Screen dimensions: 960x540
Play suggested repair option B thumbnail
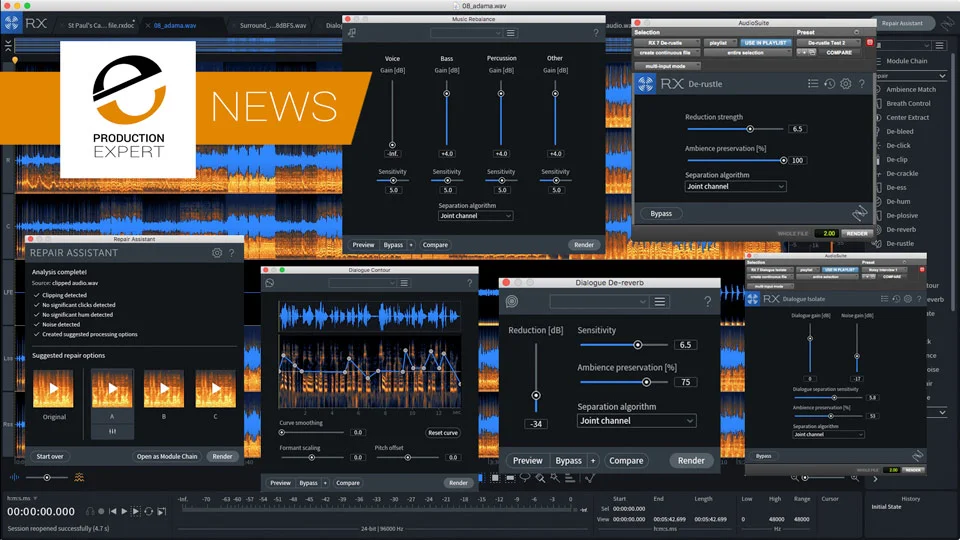tap(163, 388)
